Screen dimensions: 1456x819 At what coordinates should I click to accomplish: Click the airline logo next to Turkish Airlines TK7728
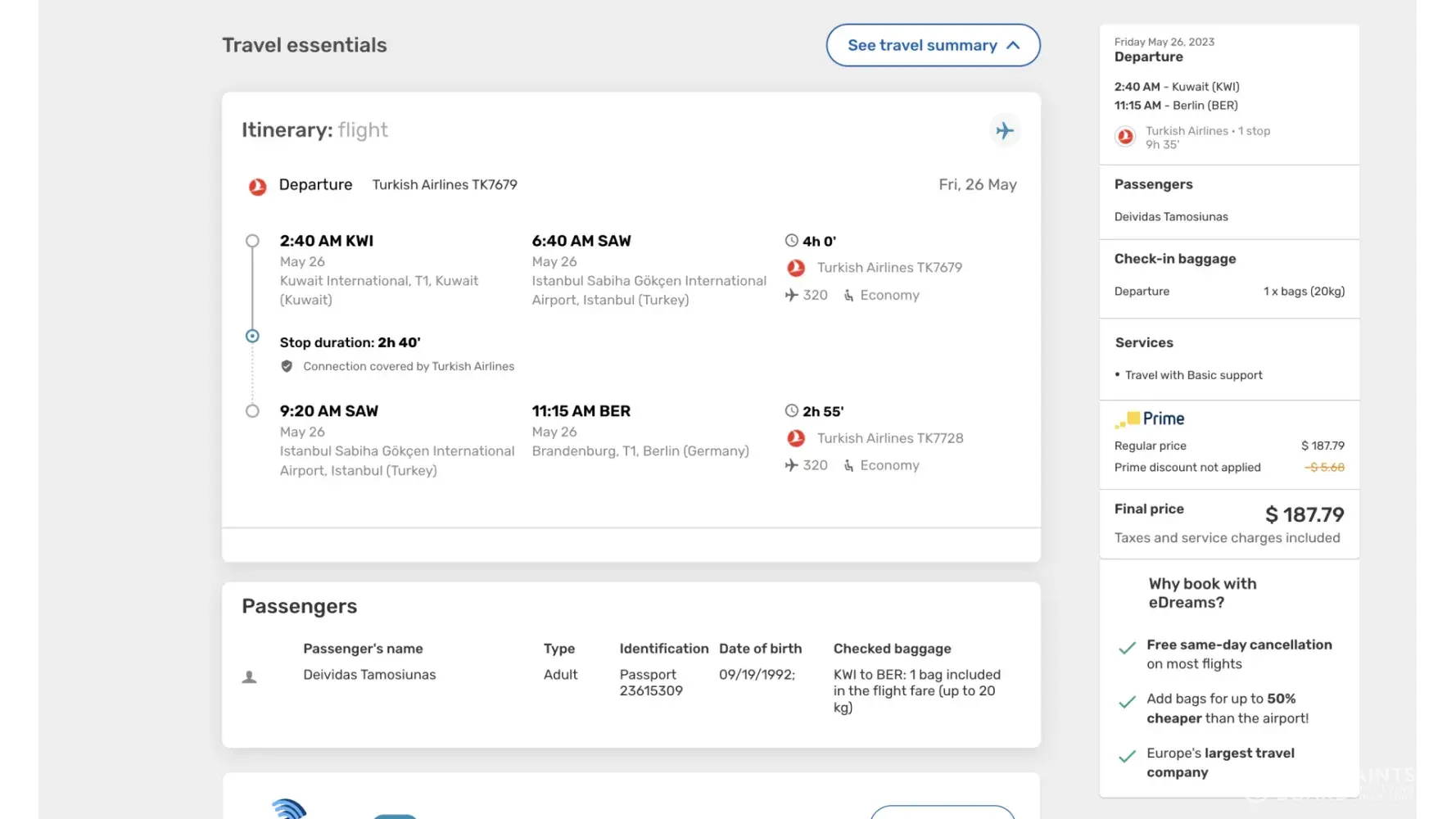pyautogui.click(x=795, y=438)
